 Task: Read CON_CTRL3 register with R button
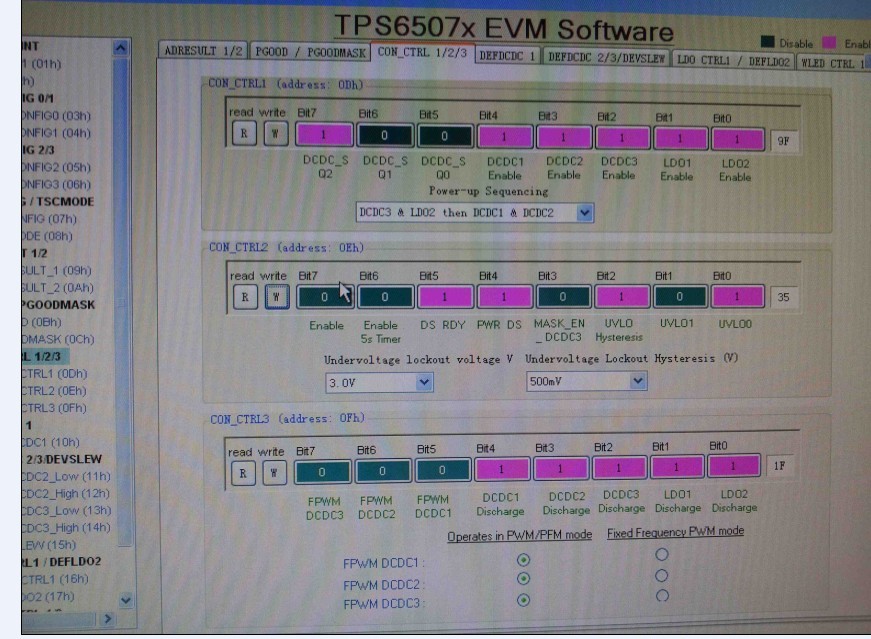pos(243,473)
